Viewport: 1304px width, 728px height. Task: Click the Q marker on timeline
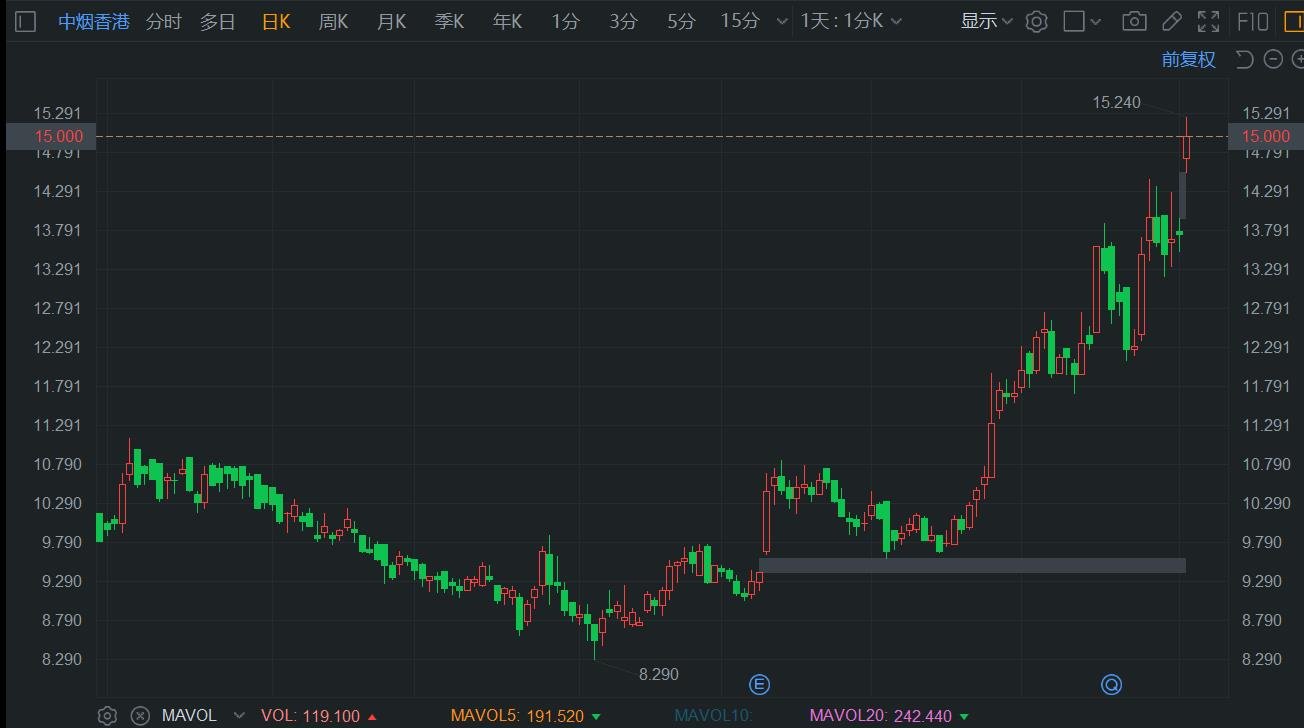1111,684
